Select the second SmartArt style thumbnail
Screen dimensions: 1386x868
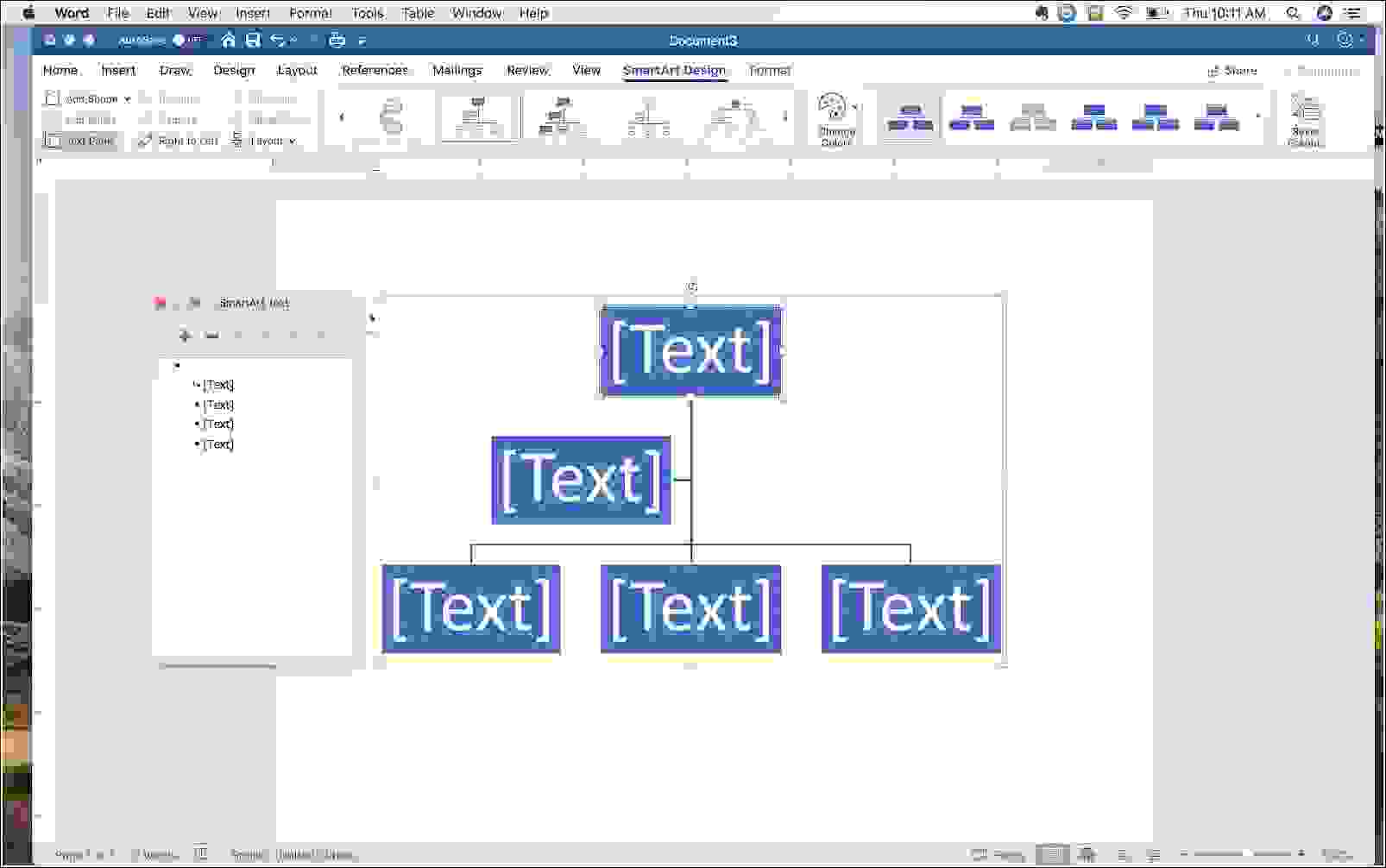[971, 117]
